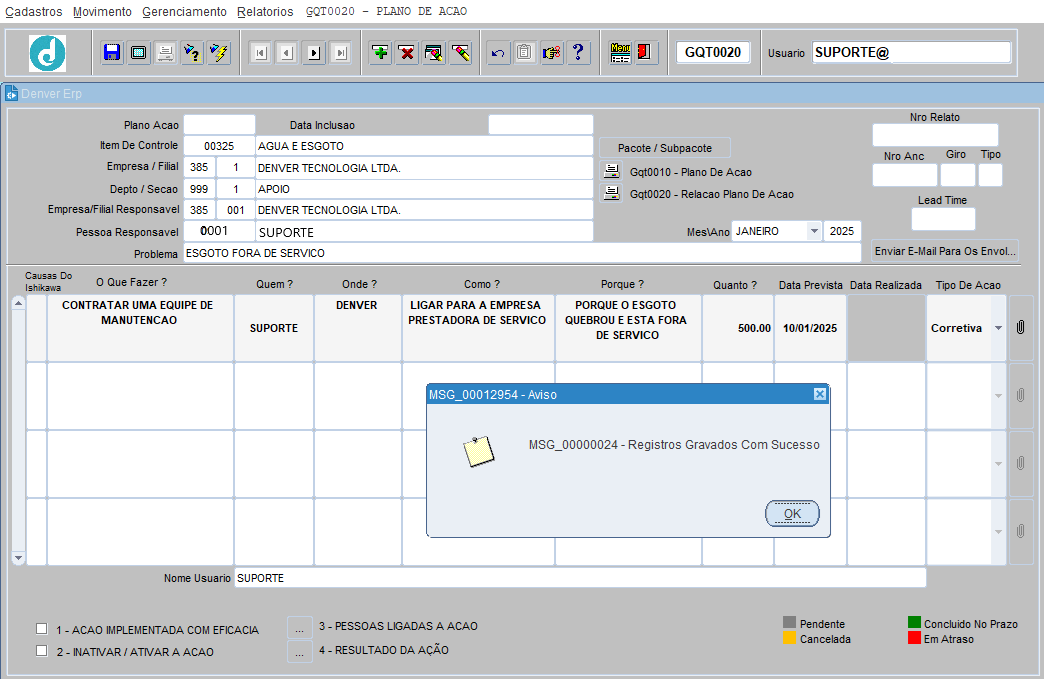The height and width of the screenshot is (679, 1044).
Task: Click the Execute Query flashlight lightning icon
Action: (218, 53)
